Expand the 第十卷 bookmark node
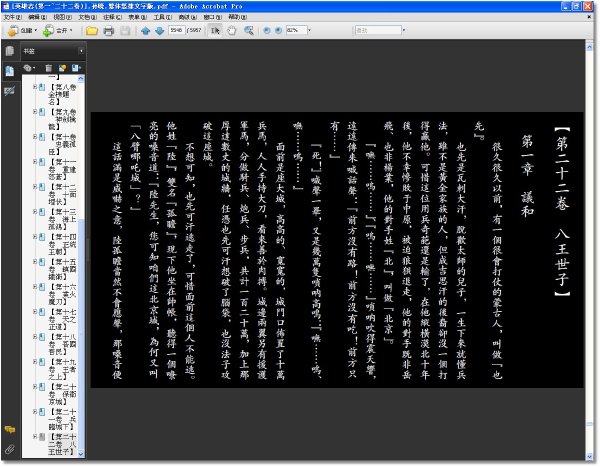Screen dimensions: 600x467 (x=34, y=137)
